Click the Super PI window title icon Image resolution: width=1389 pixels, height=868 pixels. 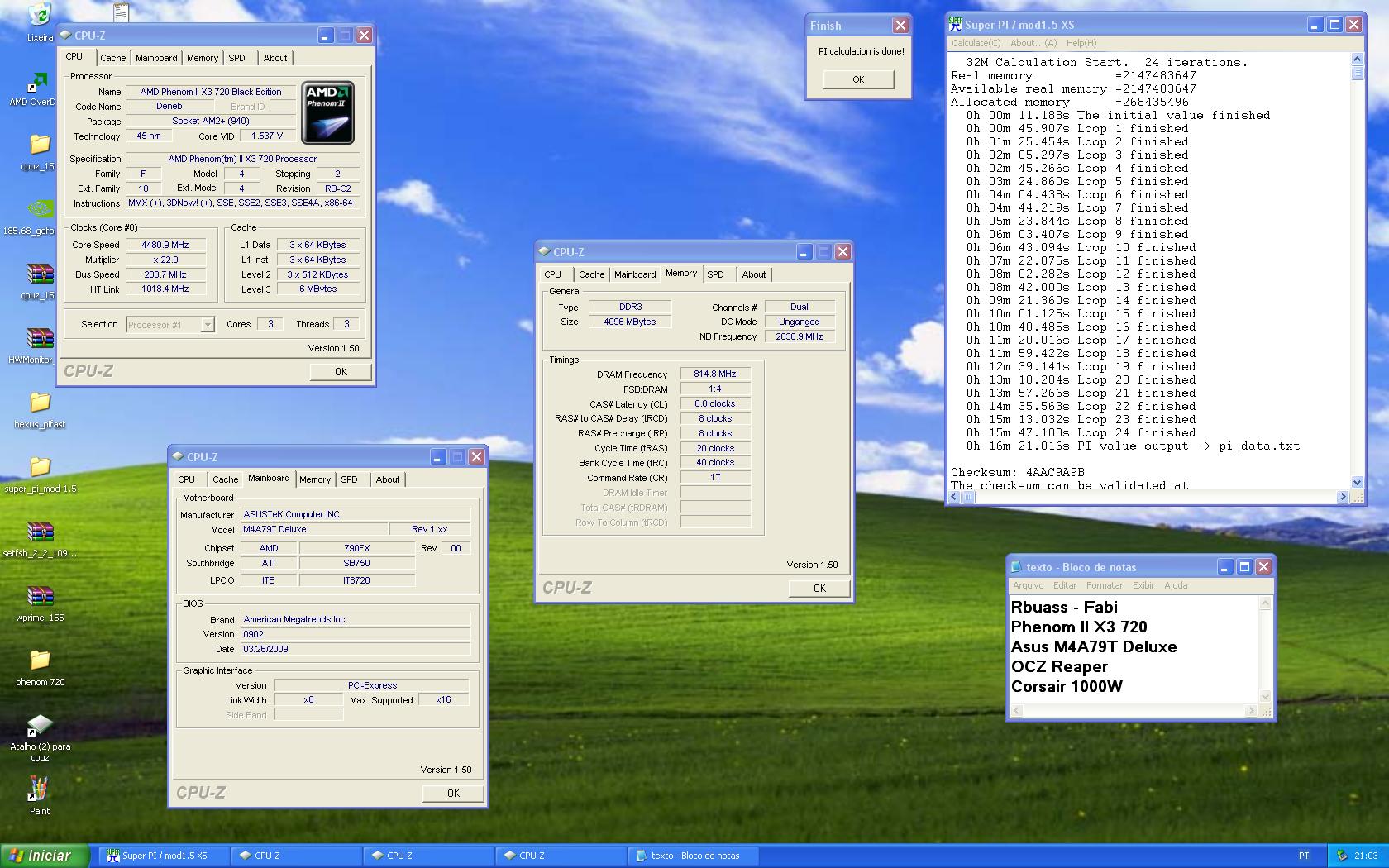956,24
